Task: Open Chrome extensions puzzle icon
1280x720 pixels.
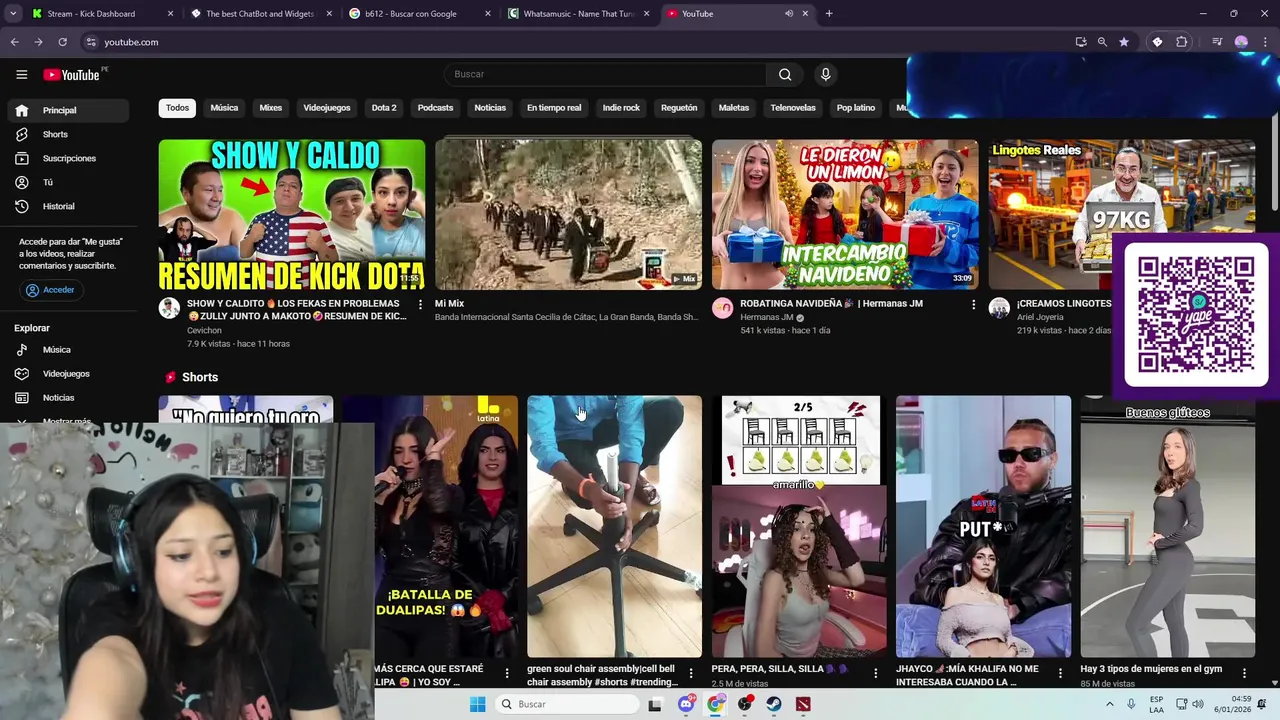Action: (x=1182, y=42)
